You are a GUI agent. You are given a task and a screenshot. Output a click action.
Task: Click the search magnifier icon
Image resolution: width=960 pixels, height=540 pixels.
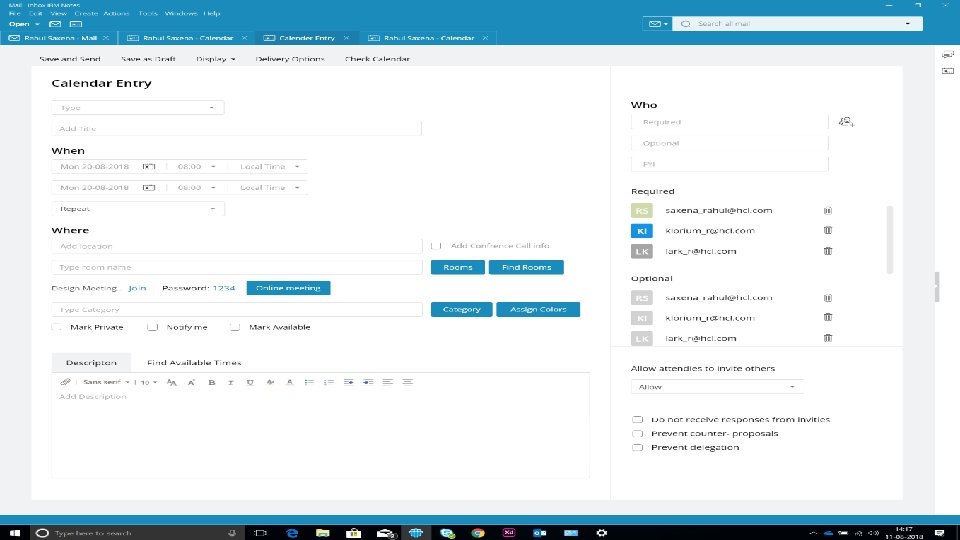tap(686, 24)
